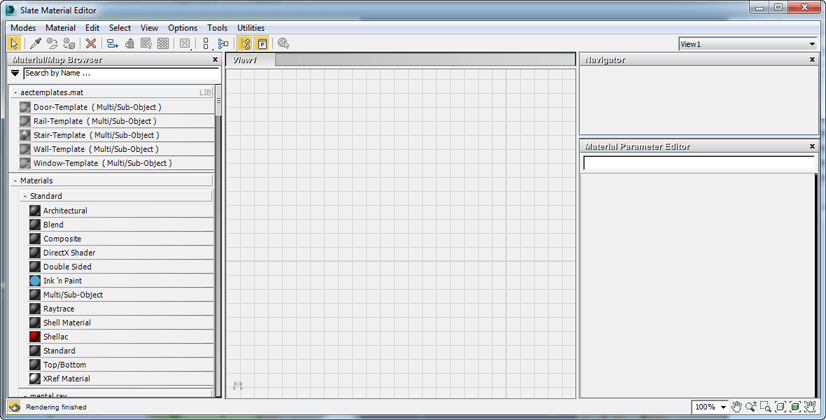The image size is (826, 420).
Task: Select the XRef Material entry
Action: tap(121, 378)
